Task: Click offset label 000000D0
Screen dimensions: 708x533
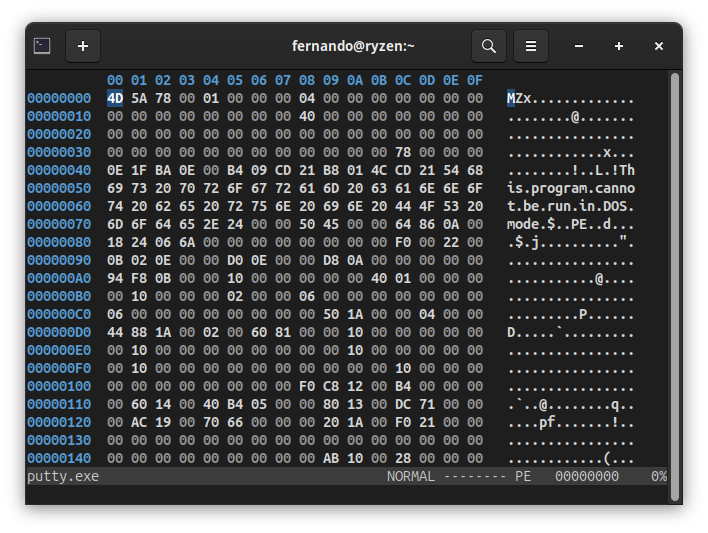Action: [x=59, y=332]
